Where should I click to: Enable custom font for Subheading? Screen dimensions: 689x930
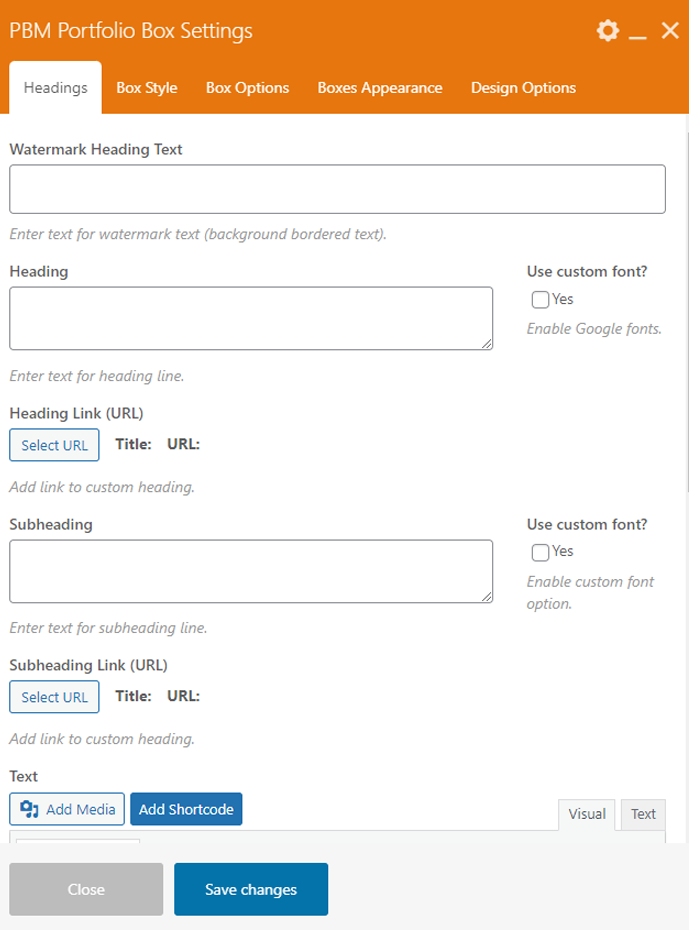pyautogui.click(x=541, y=551)
